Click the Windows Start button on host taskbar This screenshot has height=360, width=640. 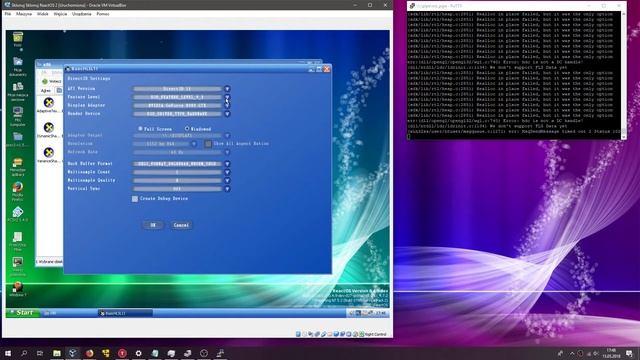tap(7, 353)
